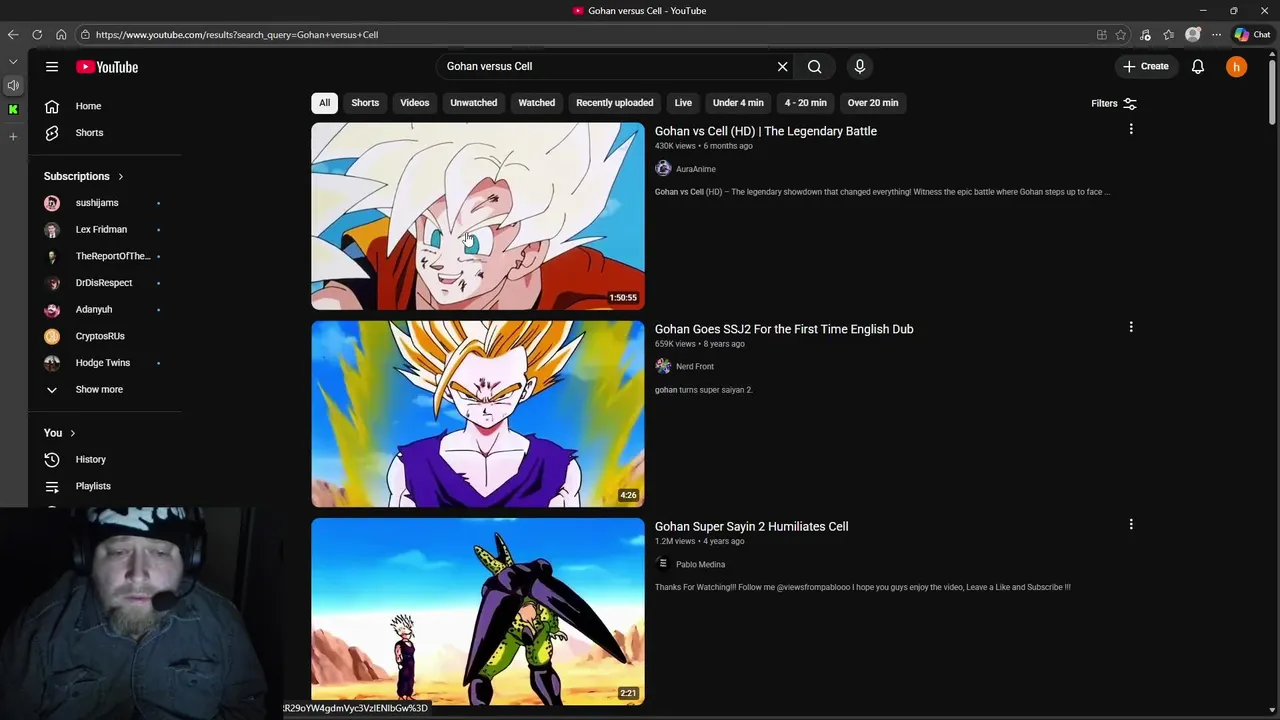Click the Home sidebar icon

click(52, 106)
